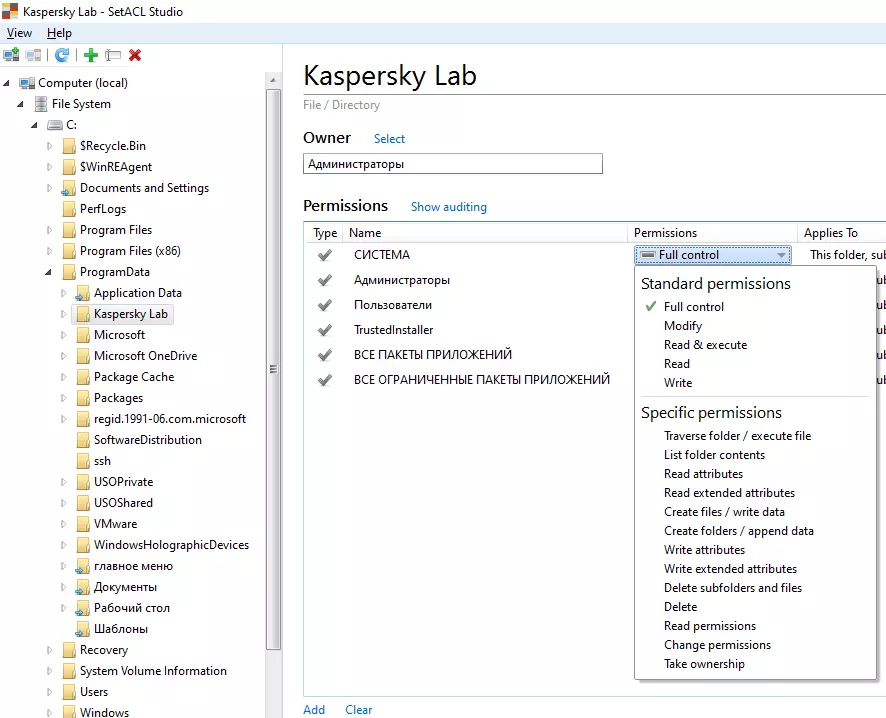Viewport: 886px width, 718px height.
Task: Click the blue refresh toolbar icon
Action: coord(62,56)
